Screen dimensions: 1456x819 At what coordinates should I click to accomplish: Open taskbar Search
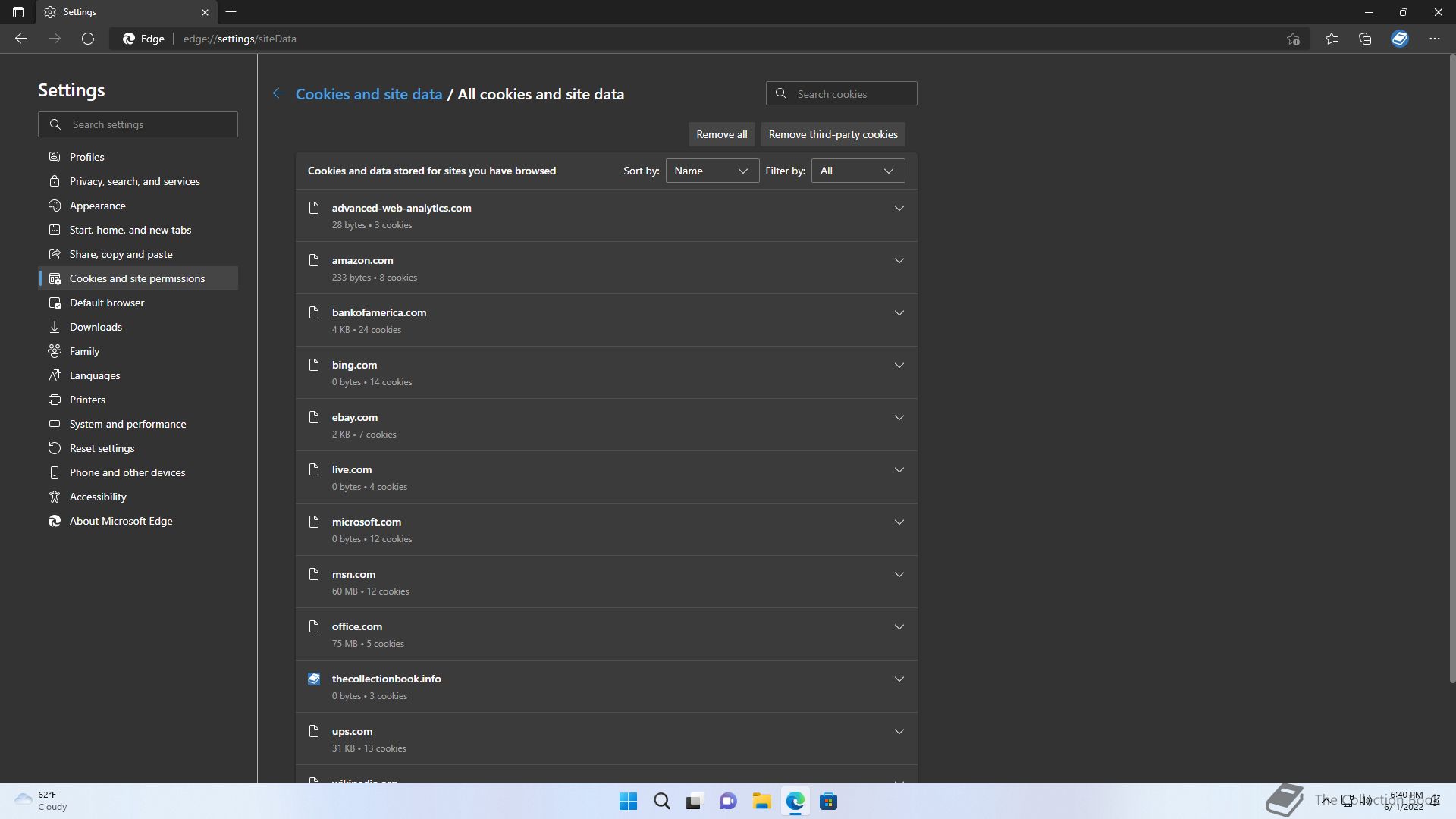point(662,802)
